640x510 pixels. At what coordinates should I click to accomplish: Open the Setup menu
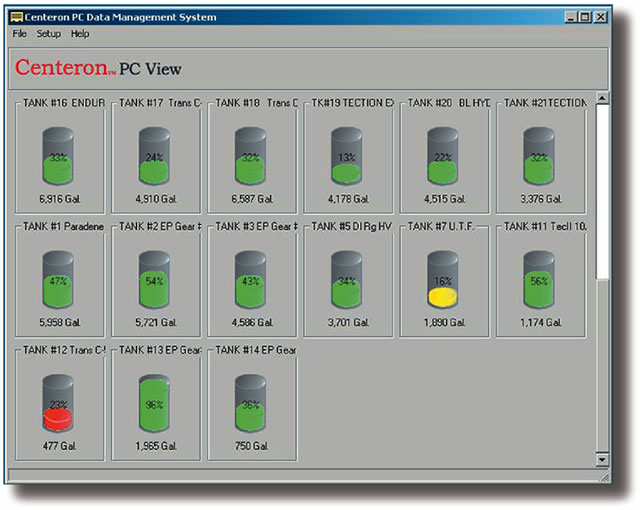coord(49,34)
